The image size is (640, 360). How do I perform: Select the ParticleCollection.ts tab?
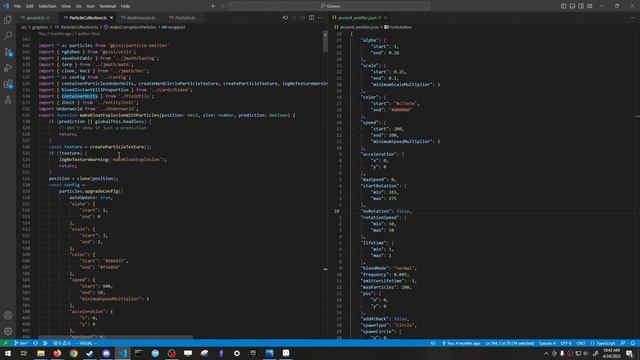tap(87, 18)
